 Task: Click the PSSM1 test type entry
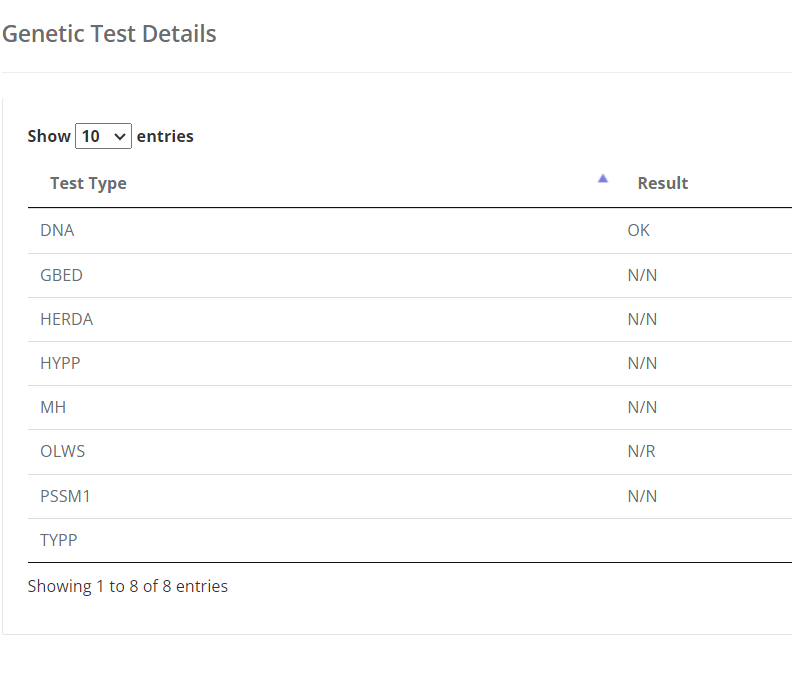point(65,496)
